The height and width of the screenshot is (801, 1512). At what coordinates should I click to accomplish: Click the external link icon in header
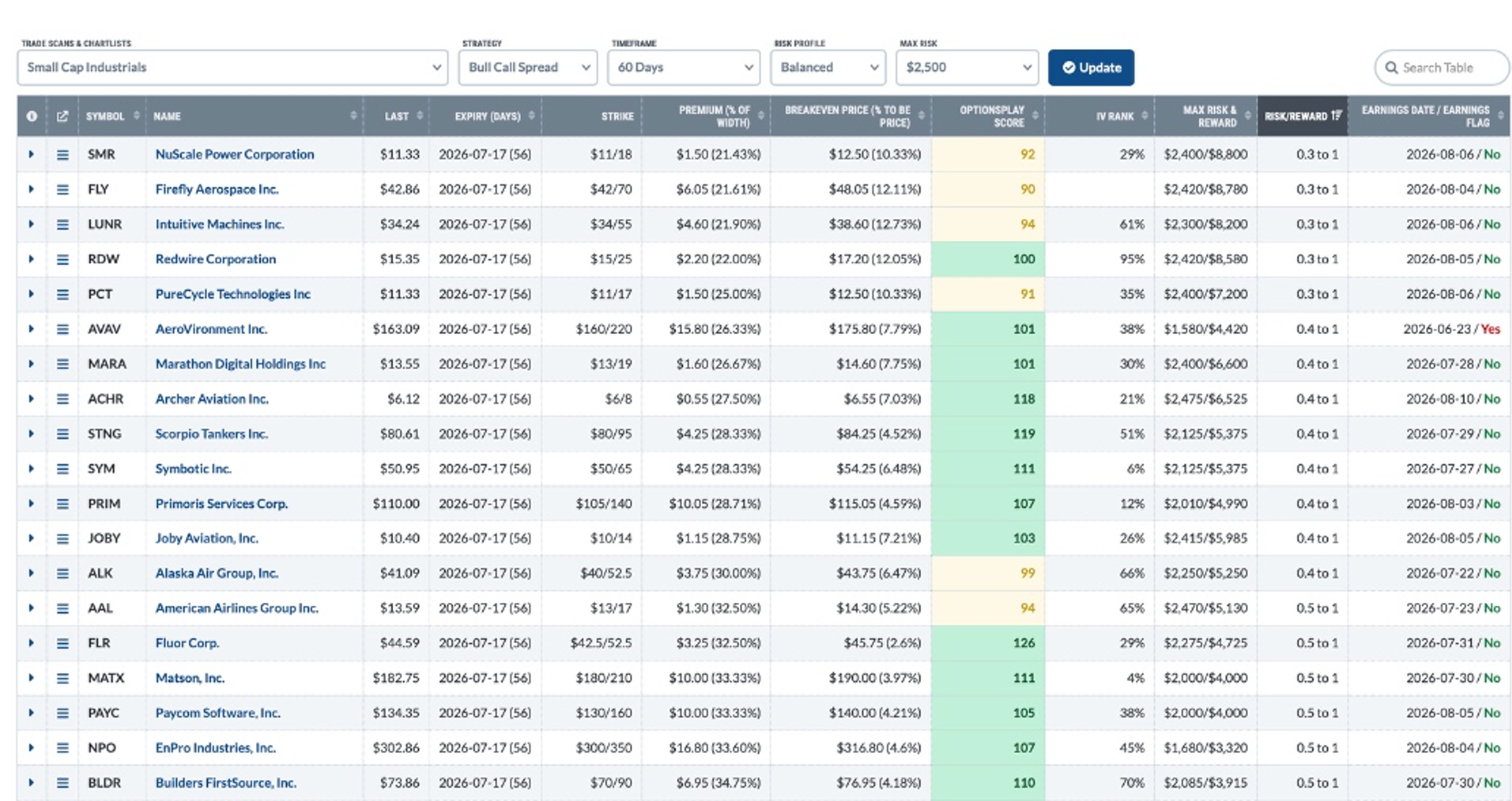pyautogui.click(x=63, y=116)
